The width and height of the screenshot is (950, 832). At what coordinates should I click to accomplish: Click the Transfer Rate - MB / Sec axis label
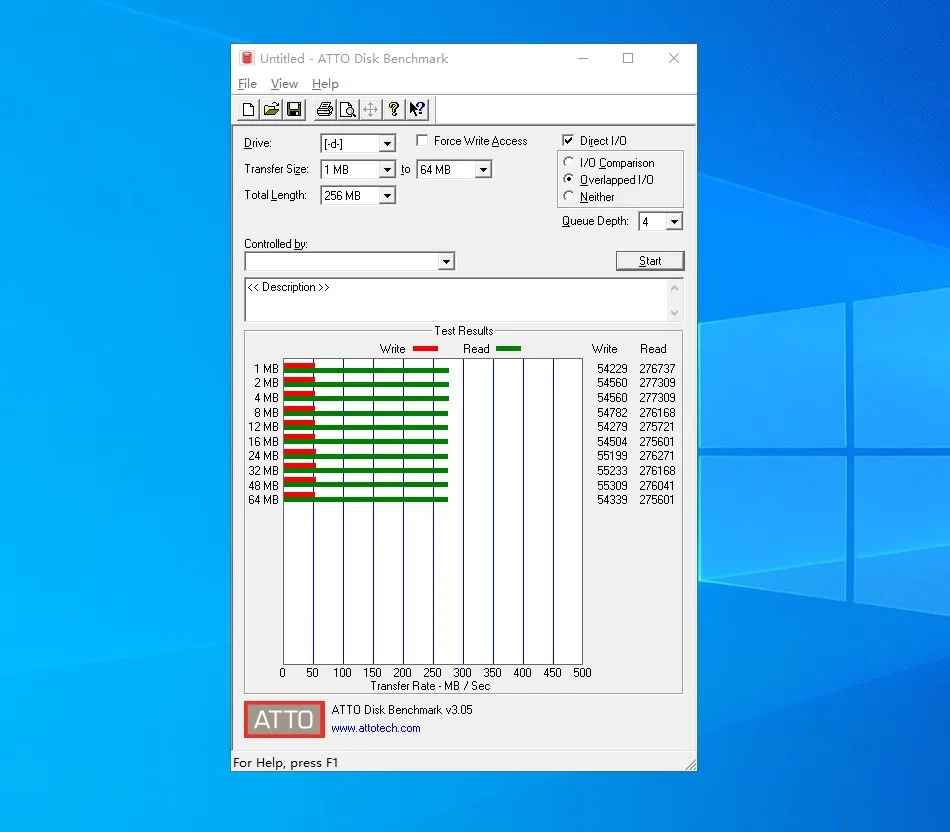tap(430, 686)
